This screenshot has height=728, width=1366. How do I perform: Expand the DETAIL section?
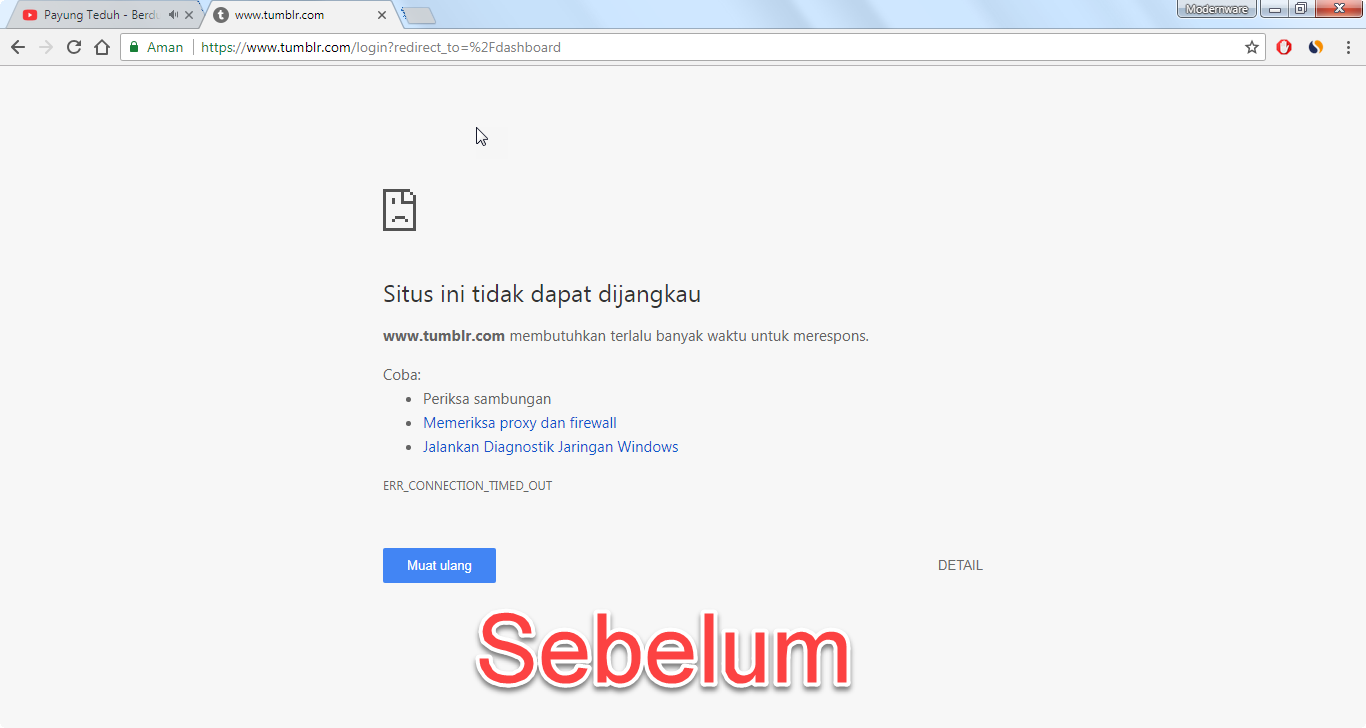[x=960, y=565]
